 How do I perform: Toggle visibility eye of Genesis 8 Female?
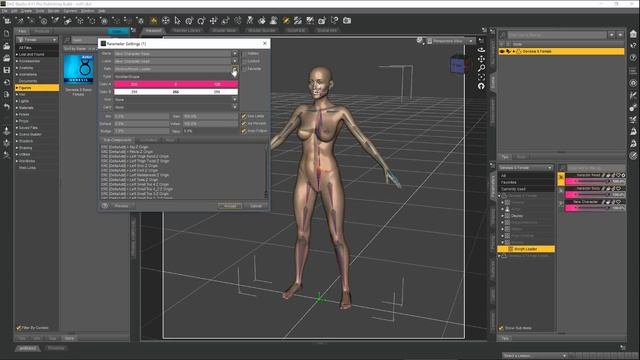click(502, 51)
